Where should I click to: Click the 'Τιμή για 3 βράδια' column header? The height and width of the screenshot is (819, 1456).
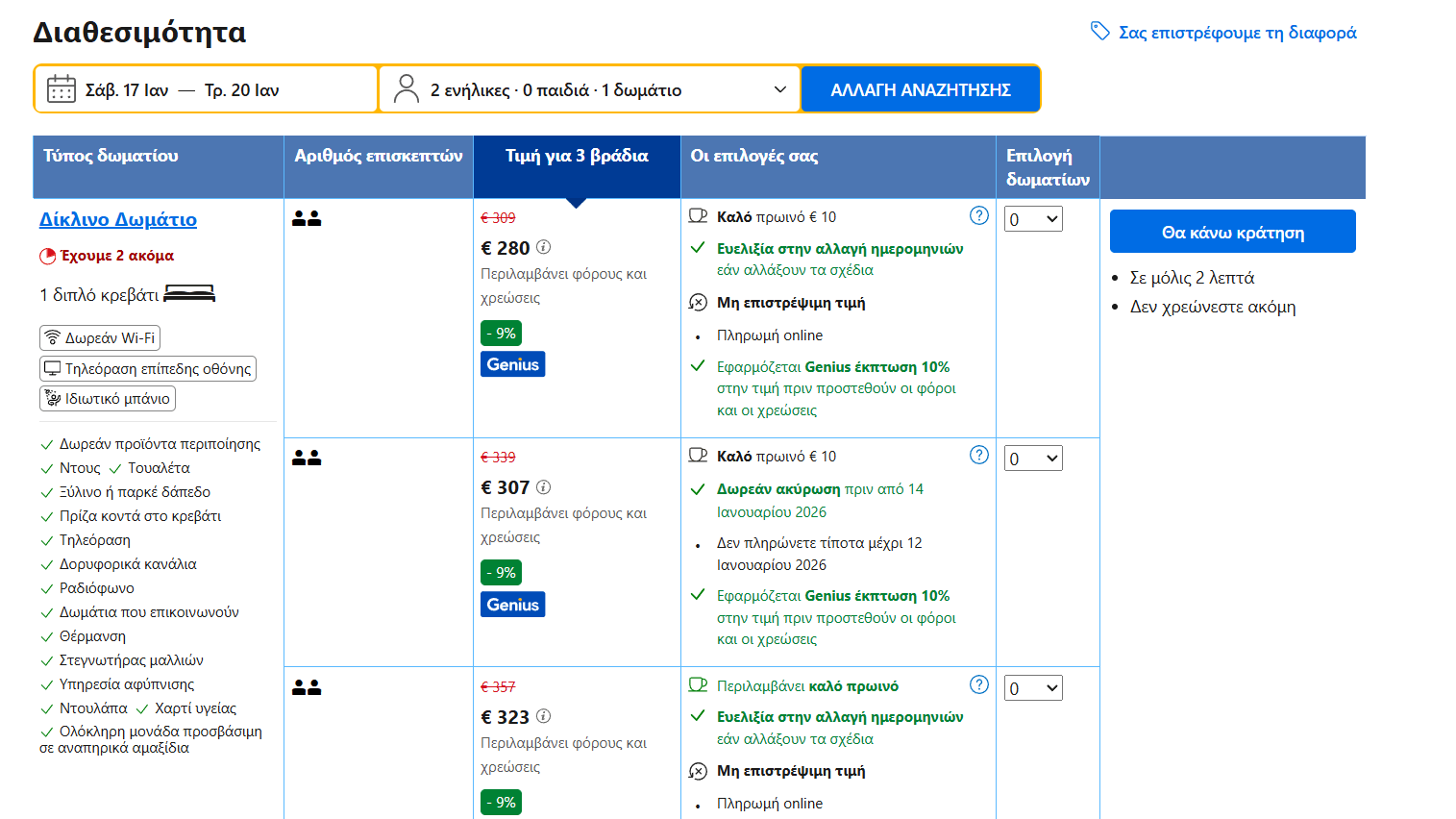coord(577,156)
